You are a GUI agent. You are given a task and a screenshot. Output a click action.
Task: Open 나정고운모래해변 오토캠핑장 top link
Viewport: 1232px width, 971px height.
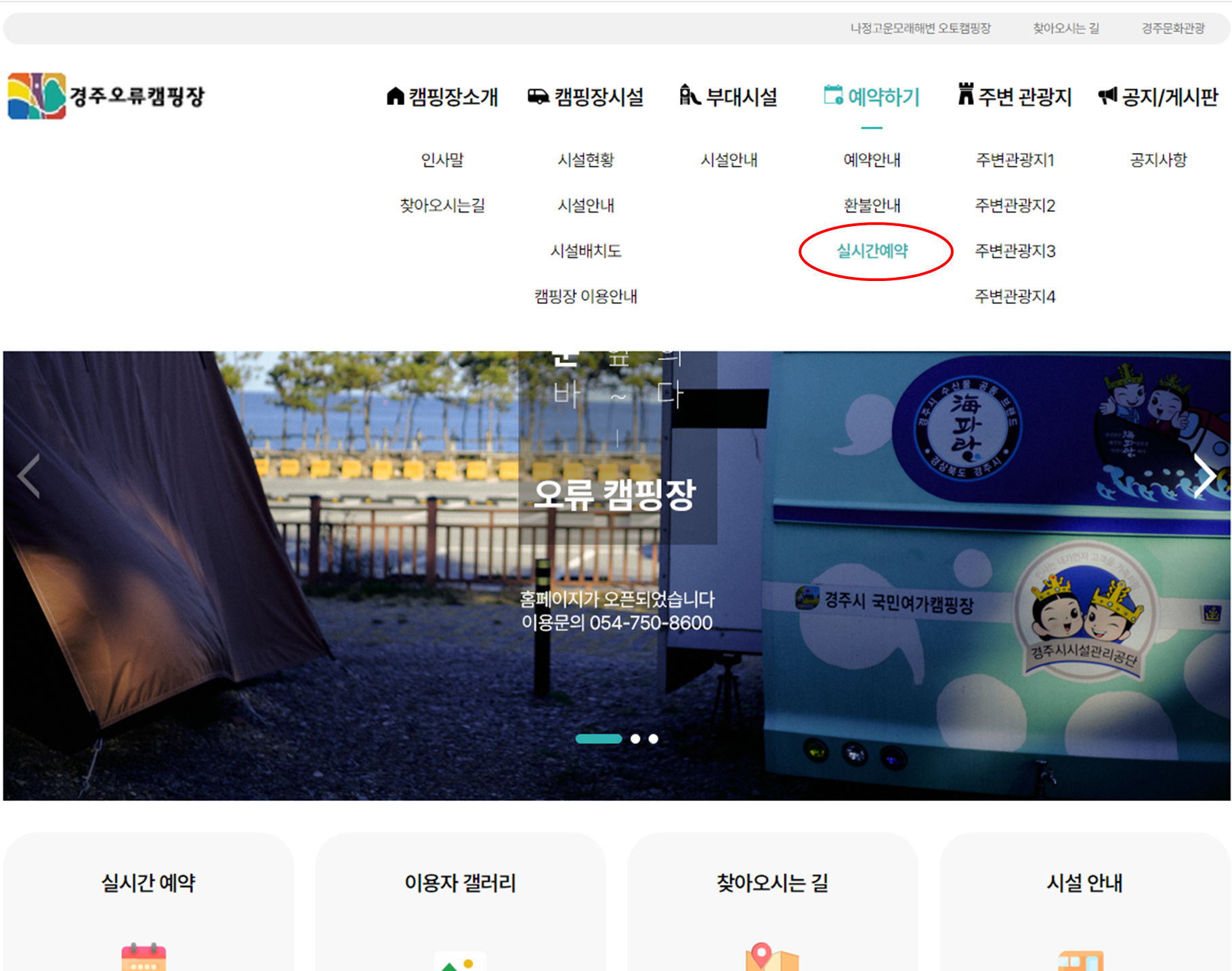tap(920, 28)
